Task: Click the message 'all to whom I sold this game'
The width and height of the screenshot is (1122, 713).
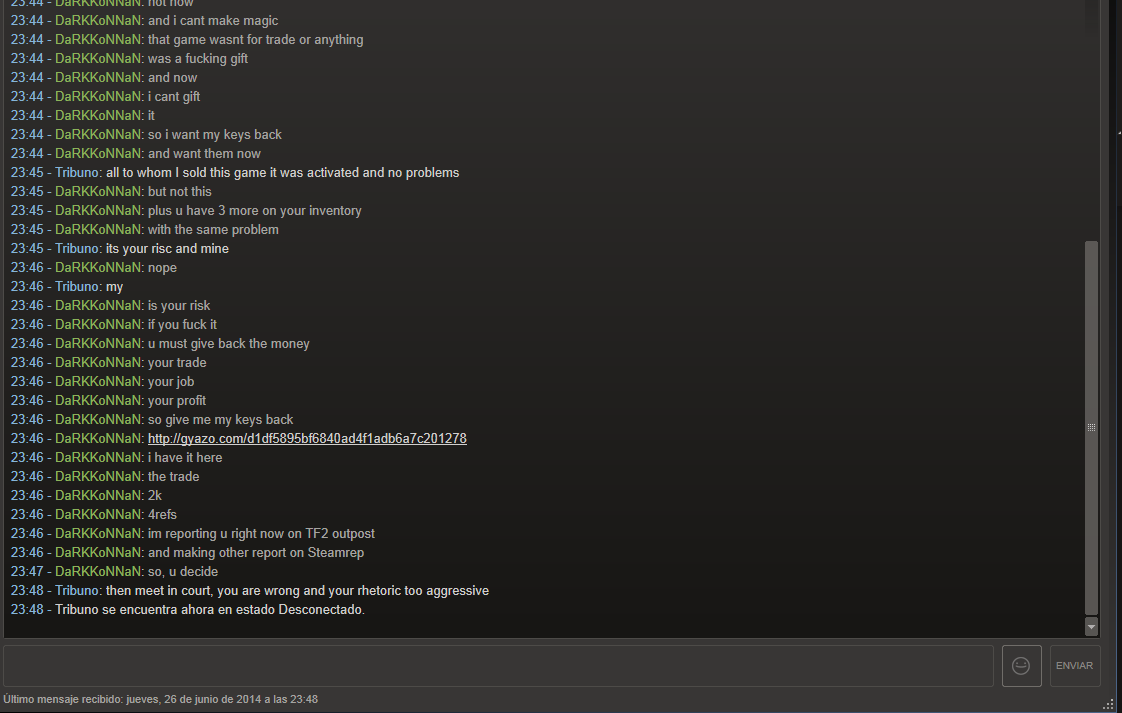Action: [283, 173]
